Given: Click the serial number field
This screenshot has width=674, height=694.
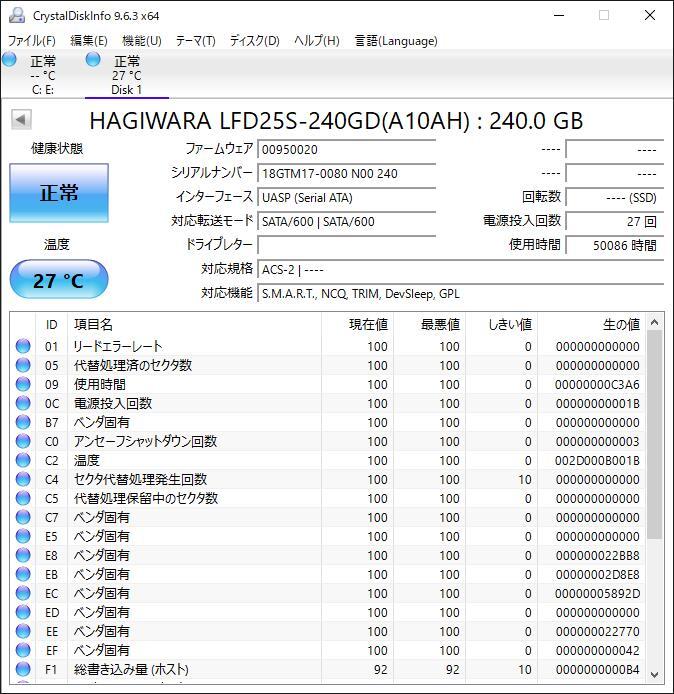Looking at the screenshot, I should pyautogui.click(x=347, y=174).
